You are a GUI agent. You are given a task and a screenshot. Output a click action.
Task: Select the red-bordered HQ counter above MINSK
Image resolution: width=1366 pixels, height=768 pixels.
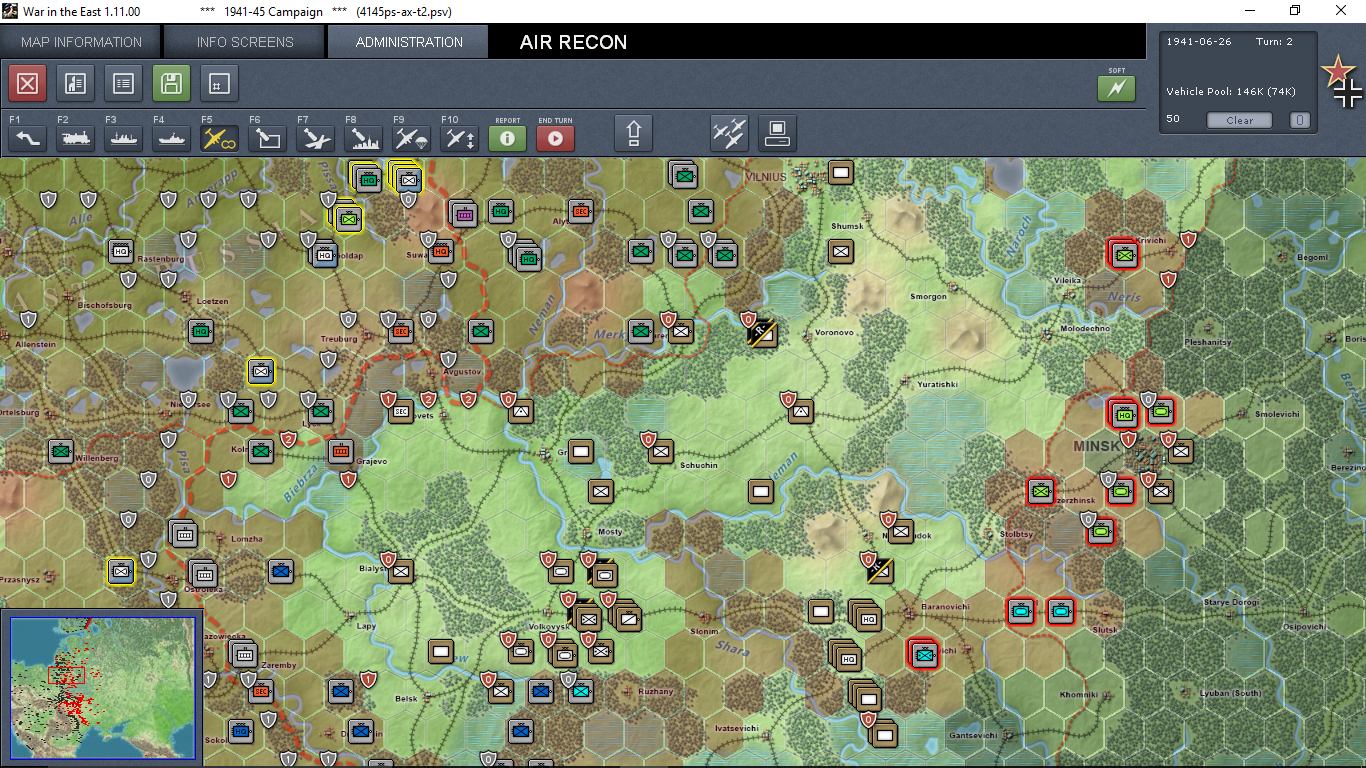pos(1123,413)
